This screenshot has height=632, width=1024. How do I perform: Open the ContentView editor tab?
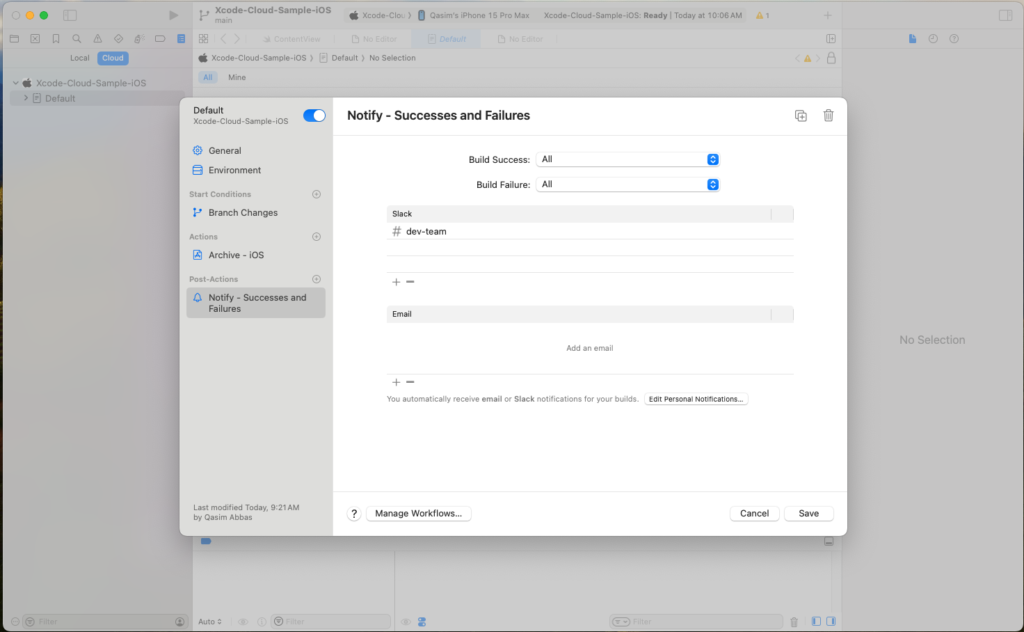click(291, 39)
